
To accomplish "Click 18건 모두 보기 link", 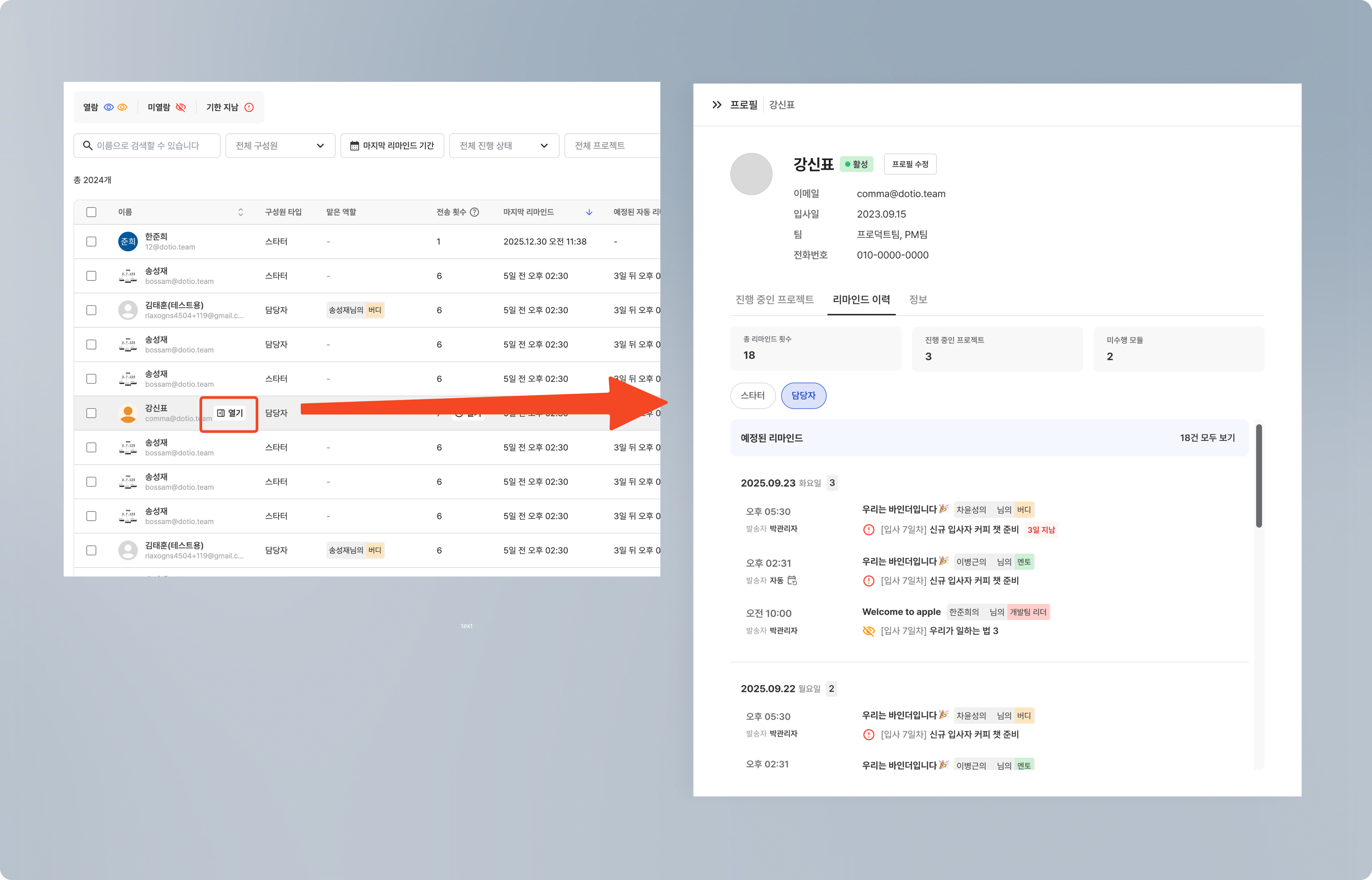I will click(x=1207, y=438).
